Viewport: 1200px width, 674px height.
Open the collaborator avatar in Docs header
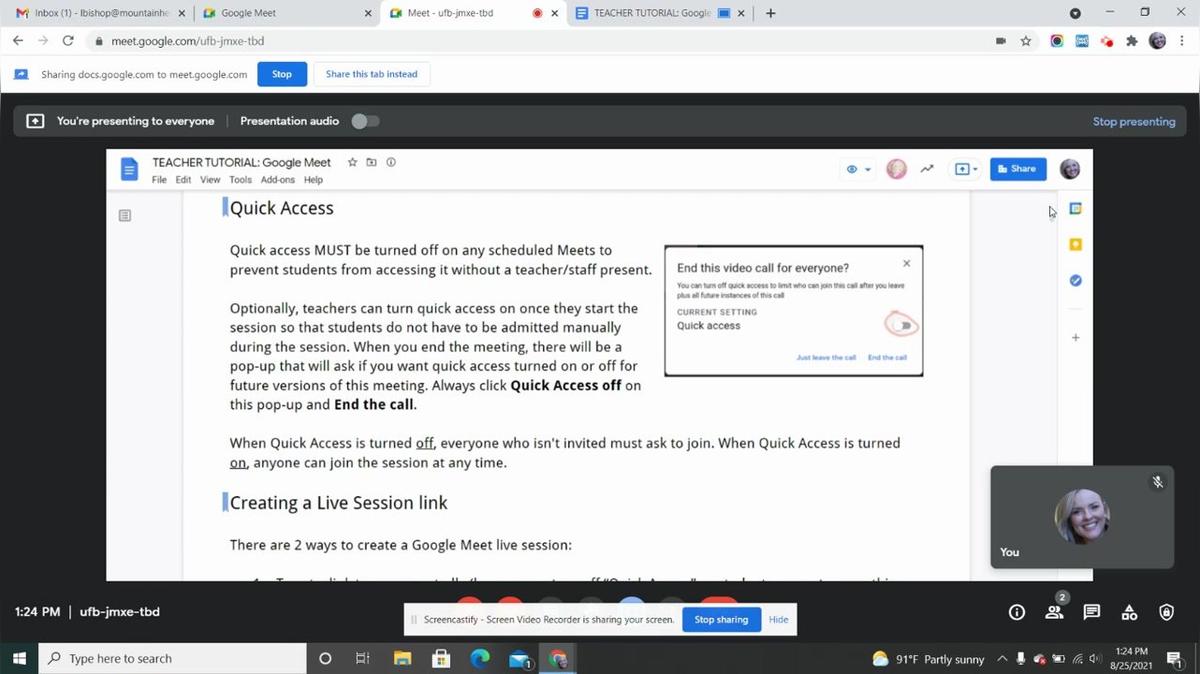(897, 169)
